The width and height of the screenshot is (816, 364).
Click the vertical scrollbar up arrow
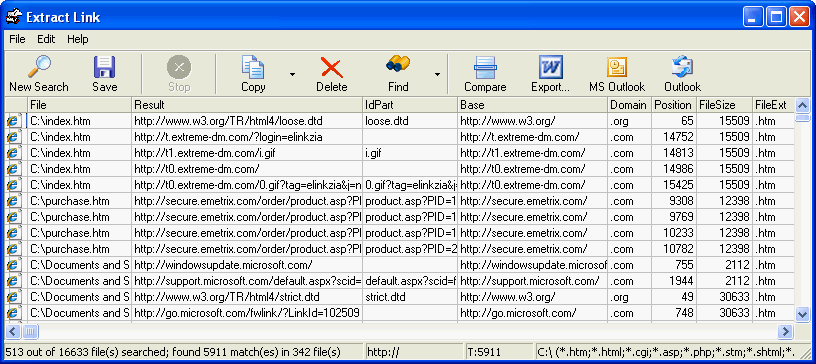803,106
